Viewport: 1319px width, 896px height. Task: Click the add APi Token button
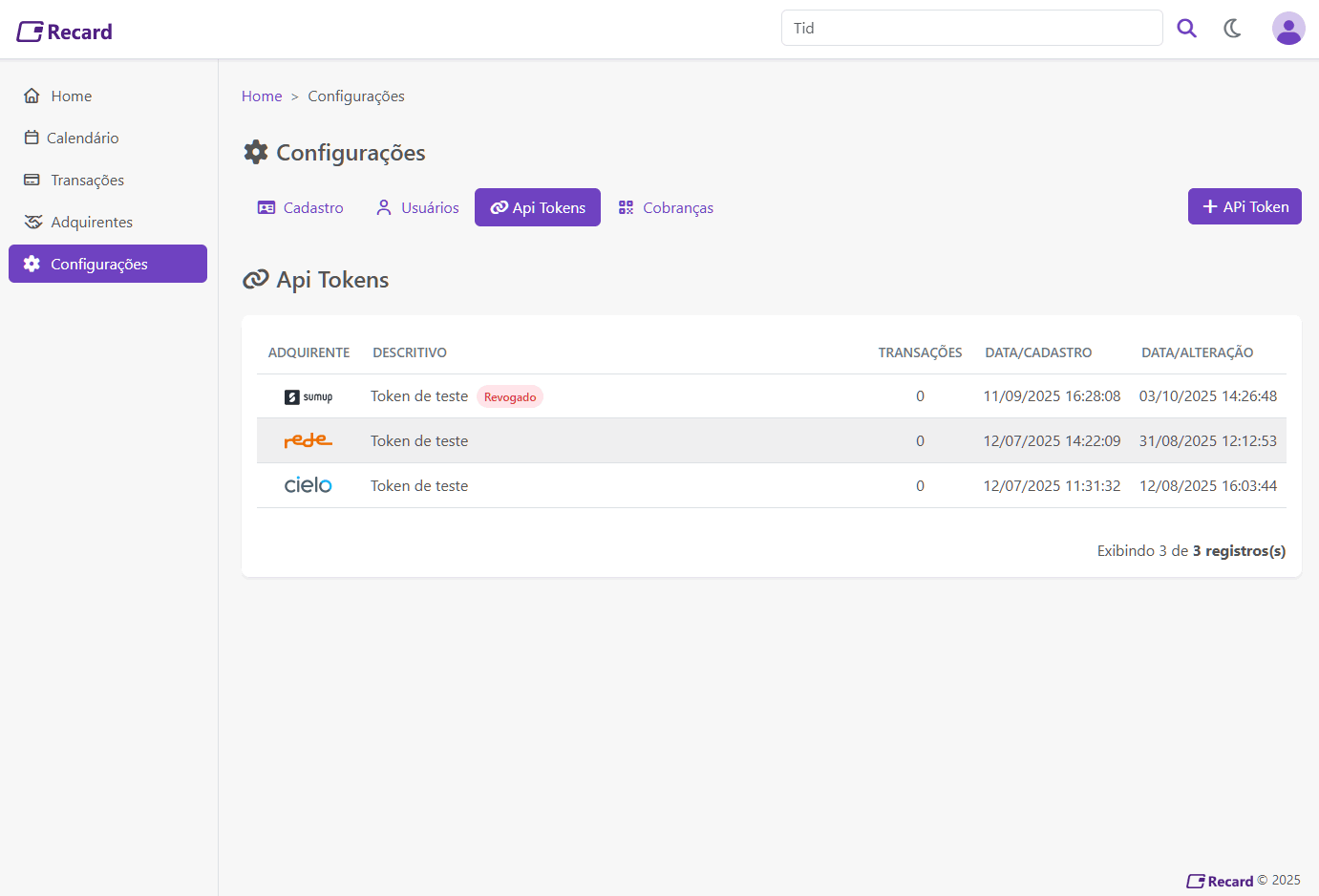[x=1244, y=207]
